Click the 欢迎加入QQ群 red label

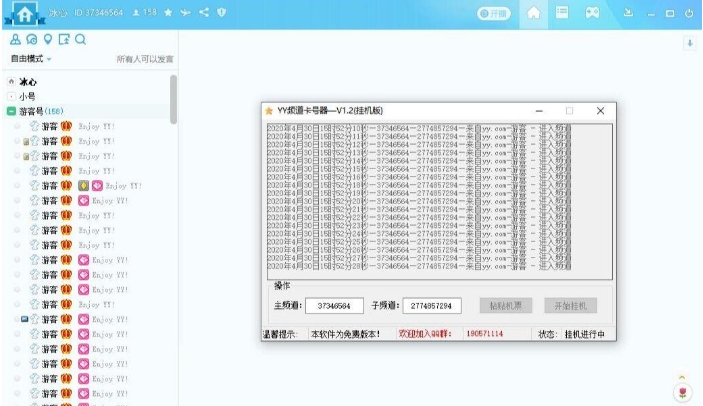425,334
